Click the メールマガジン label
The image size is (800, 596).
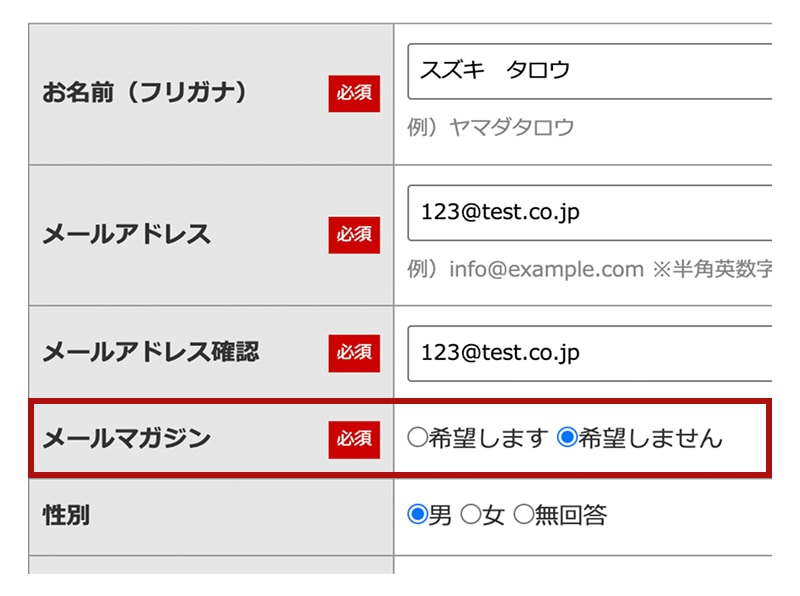pos(127,437)
